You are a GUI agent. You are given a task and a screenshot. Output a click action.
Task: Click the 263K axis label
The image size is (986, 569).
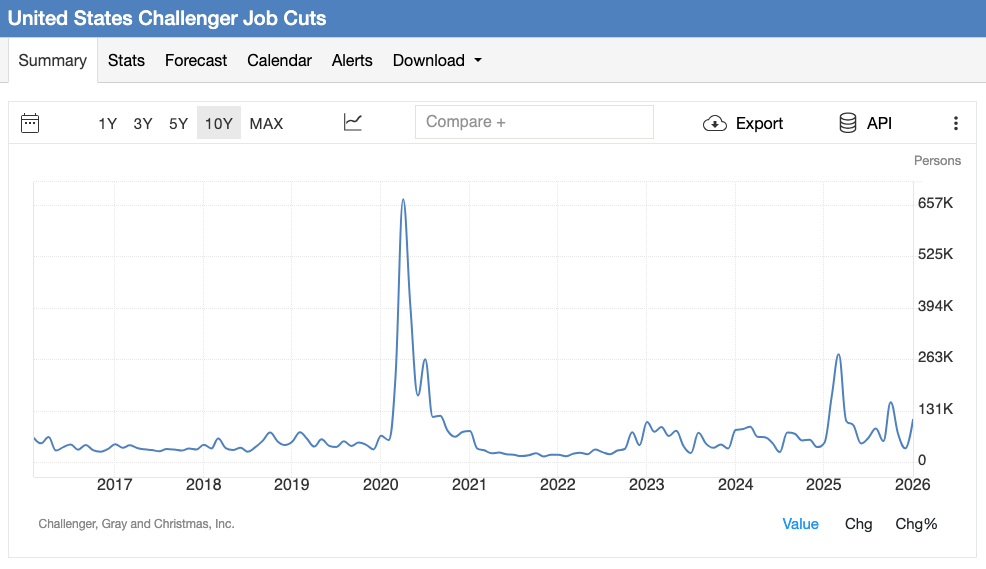pos(935,357)
